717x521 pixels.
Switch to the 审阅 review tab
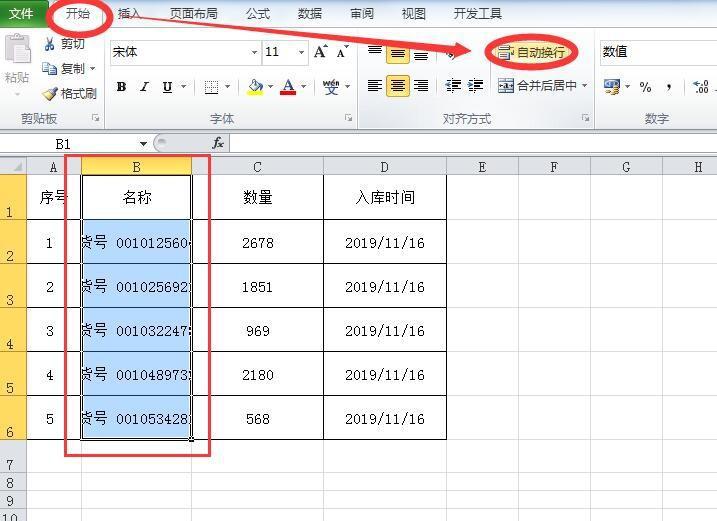click(x=362, y=14)
